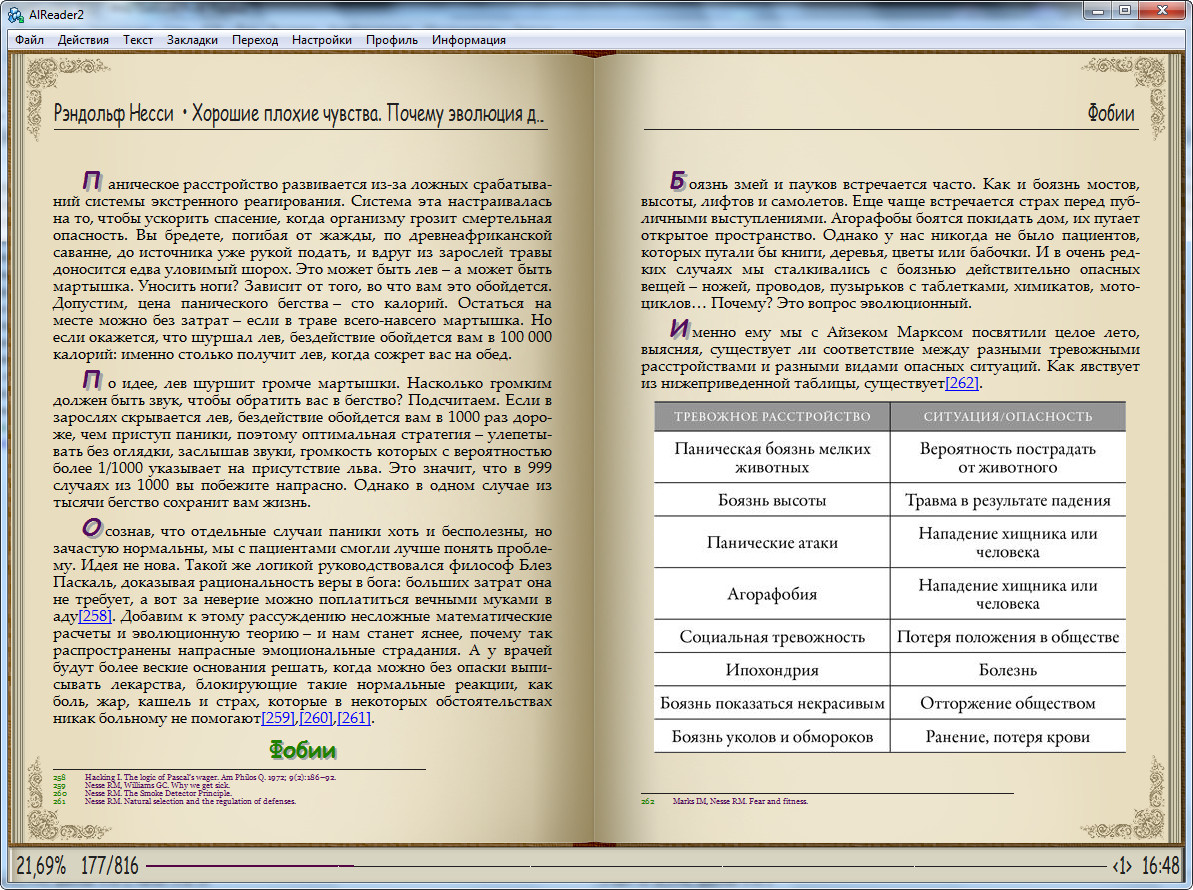Click drop cap Б in paragraph Боязнь змей
Screen dimensions: 1193x890
pos(678,181)
